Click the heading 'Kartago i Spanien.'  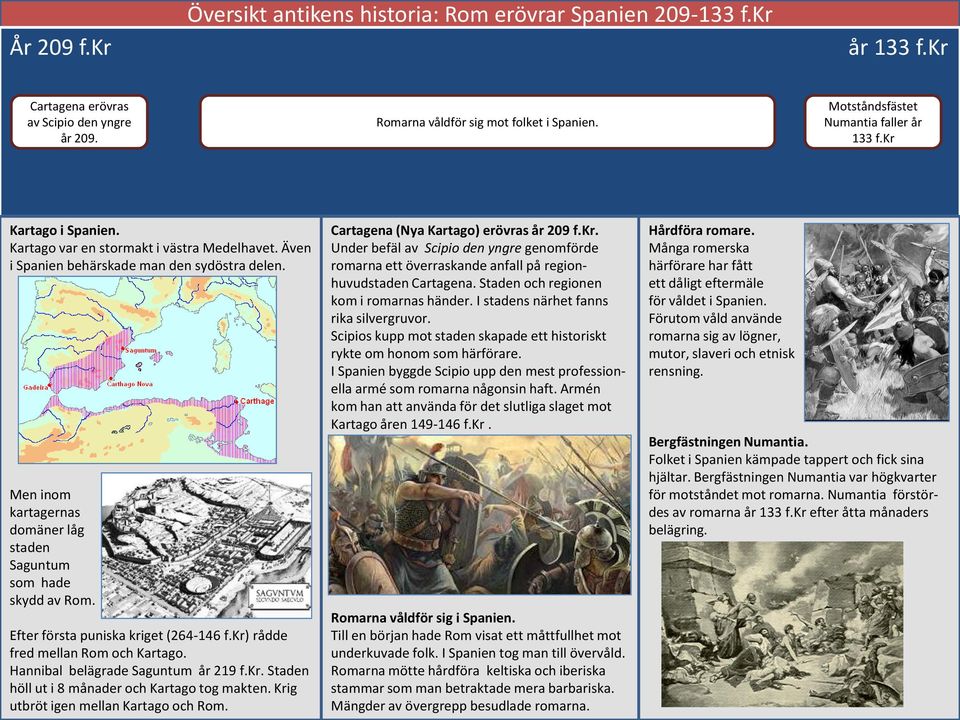tap(64, 231)
